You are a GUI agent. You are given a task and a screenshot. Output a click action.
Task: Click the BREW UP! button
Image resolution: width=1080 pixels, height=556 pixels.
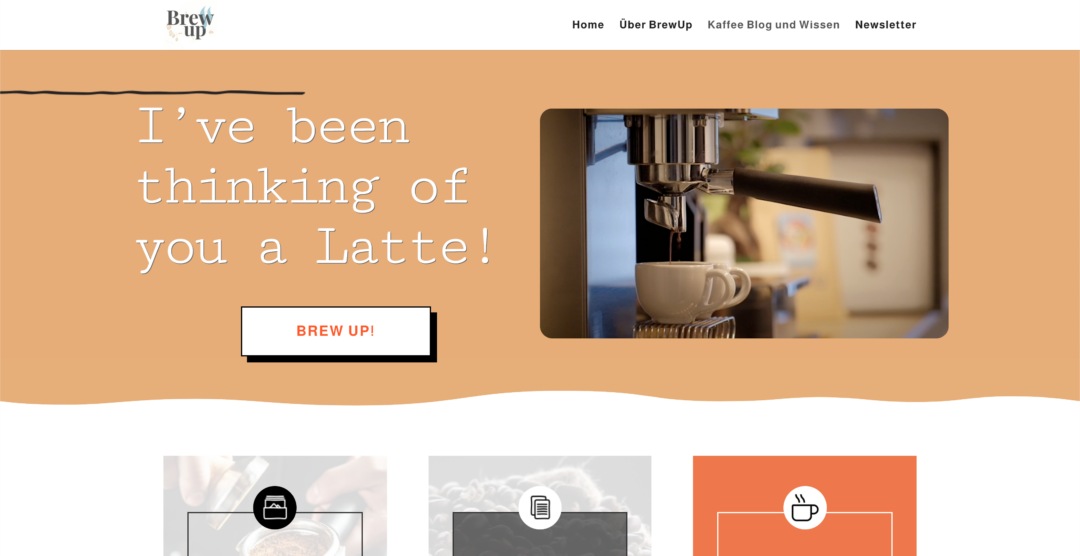[335, 331]
